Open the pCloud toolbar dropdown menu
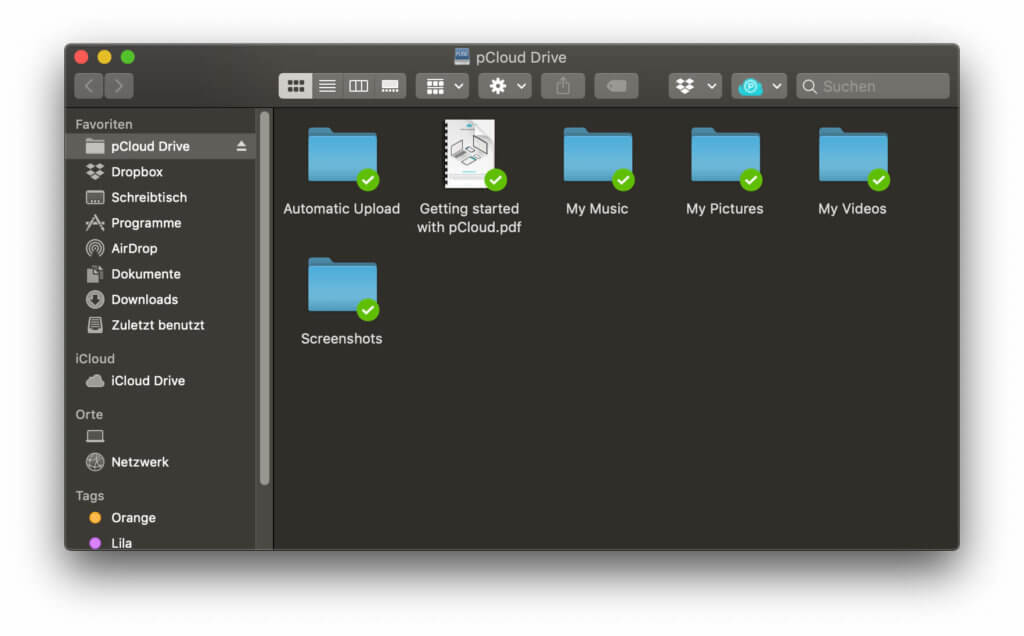This screenshot has width=1024, height=636. [x=759, y=86]
